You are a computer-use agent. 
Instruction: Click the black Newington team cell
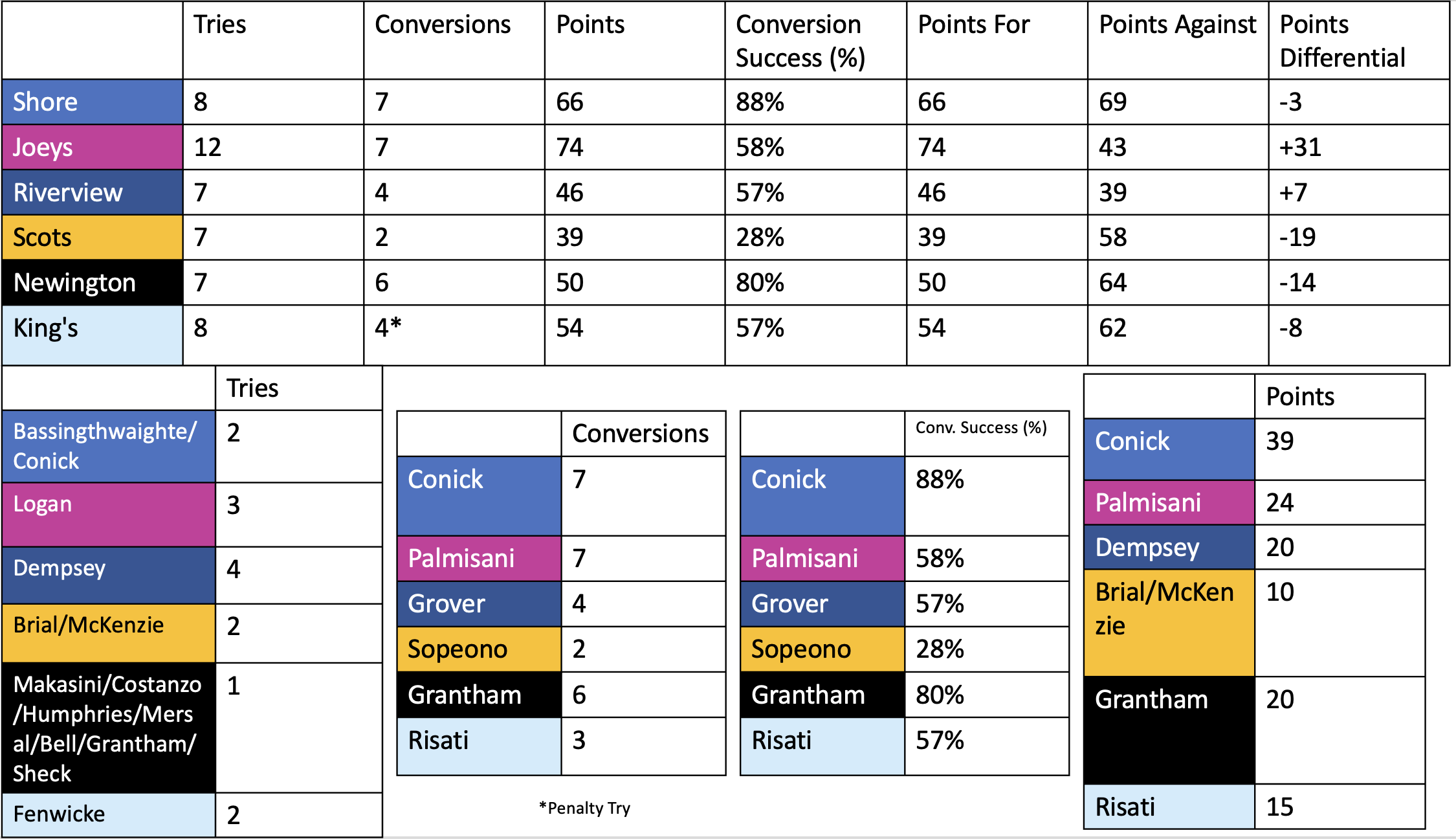(92, 283)
